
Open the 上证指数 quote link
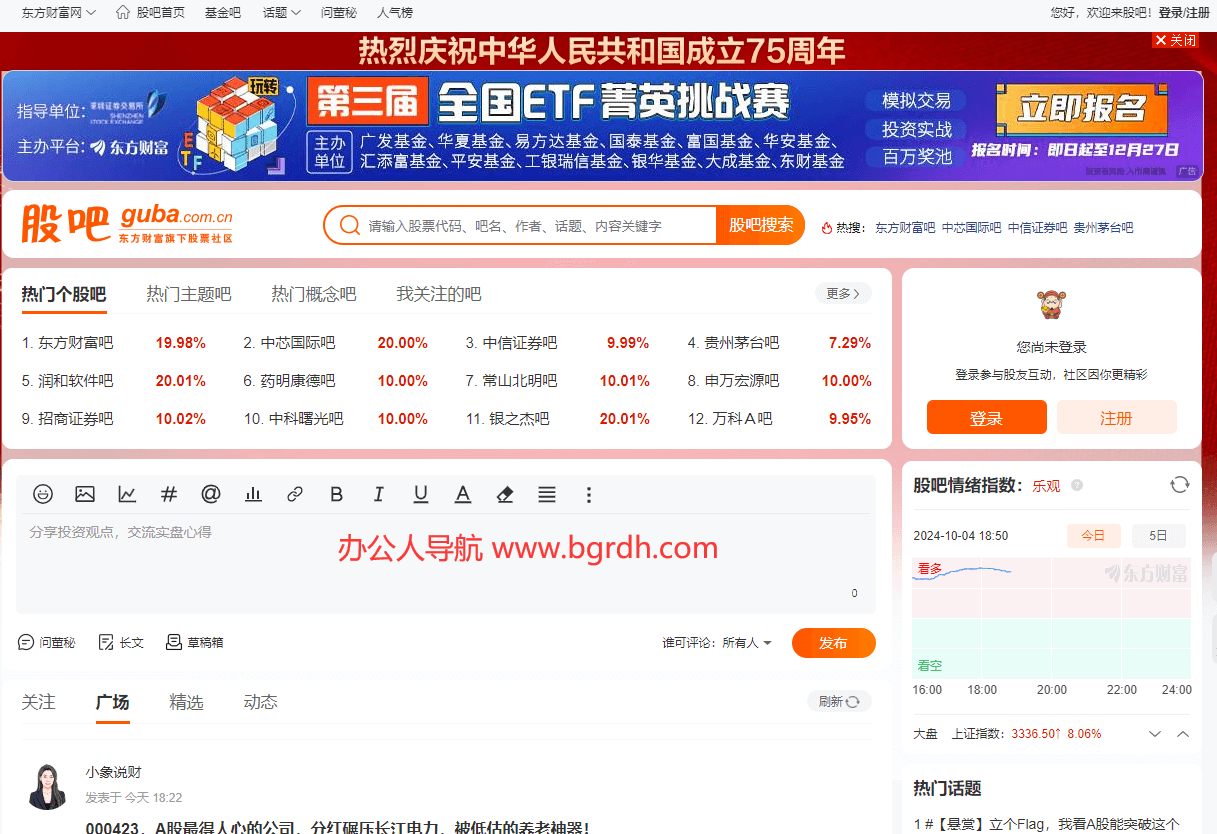tap(976, 734)
